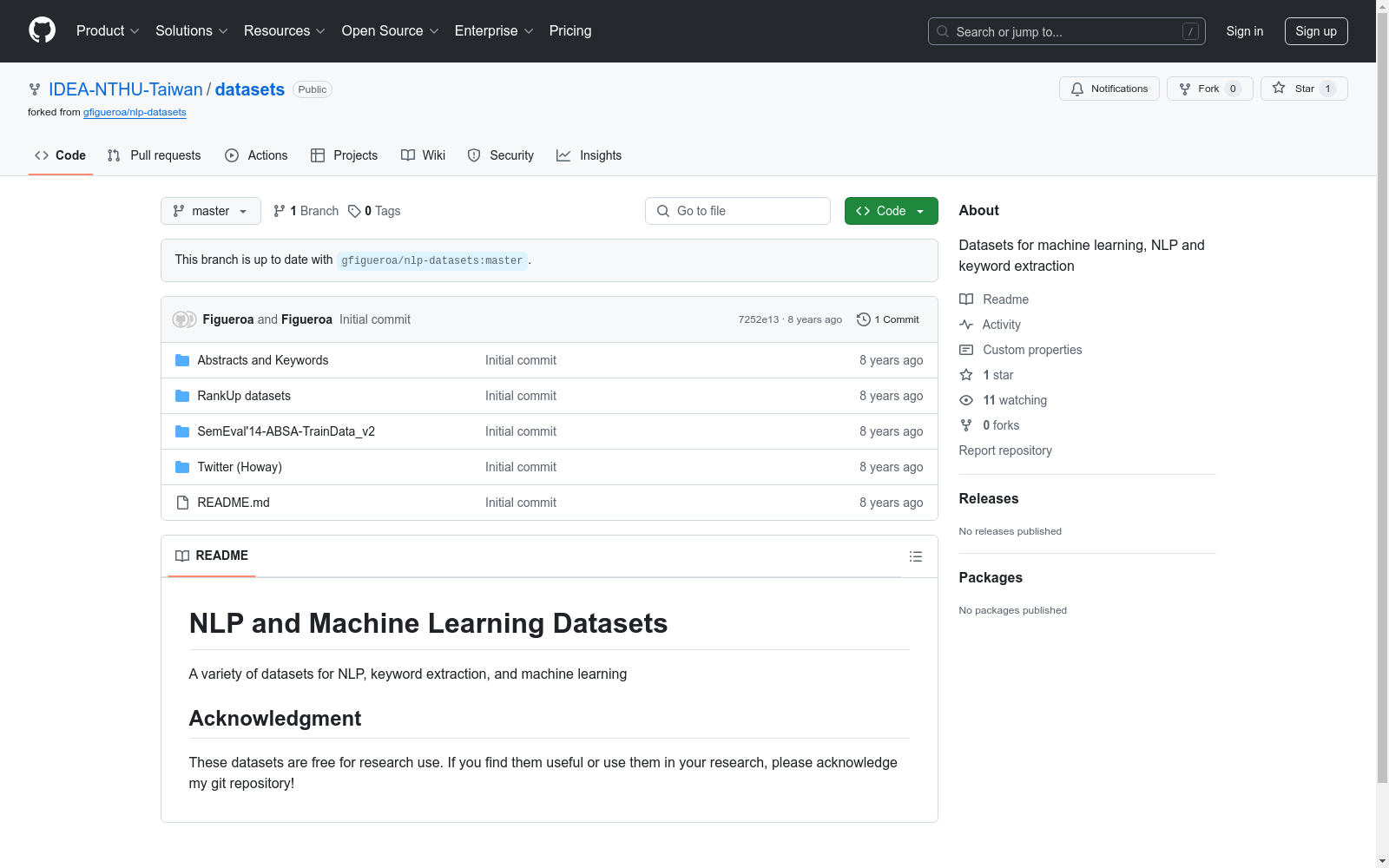The width and height of the screenshot is (1389, 868).
Task: Open the Actions tab
Action: [256, 155]
